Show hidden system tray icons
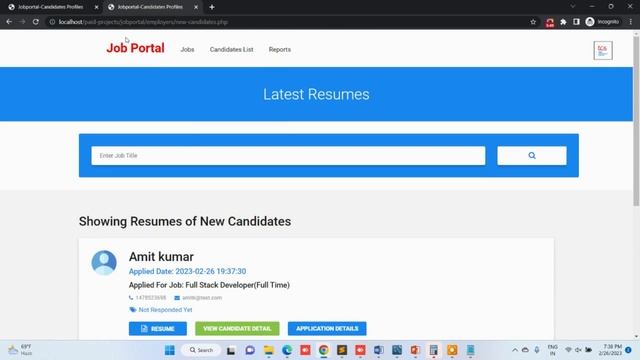 pos(515,350)
